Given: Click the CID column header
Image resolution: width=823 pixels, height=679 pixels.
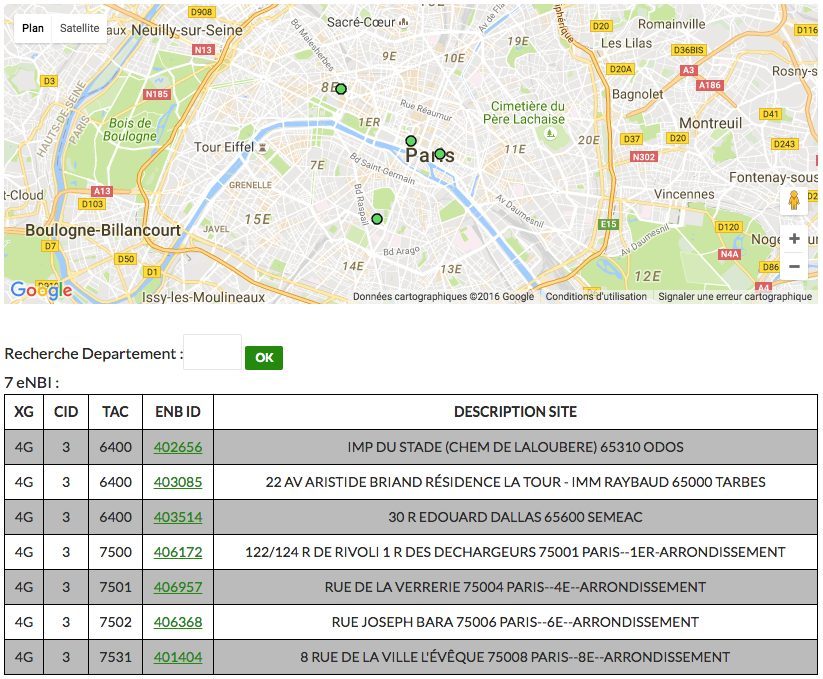Looking at the screenshot, I should [66, 411].
